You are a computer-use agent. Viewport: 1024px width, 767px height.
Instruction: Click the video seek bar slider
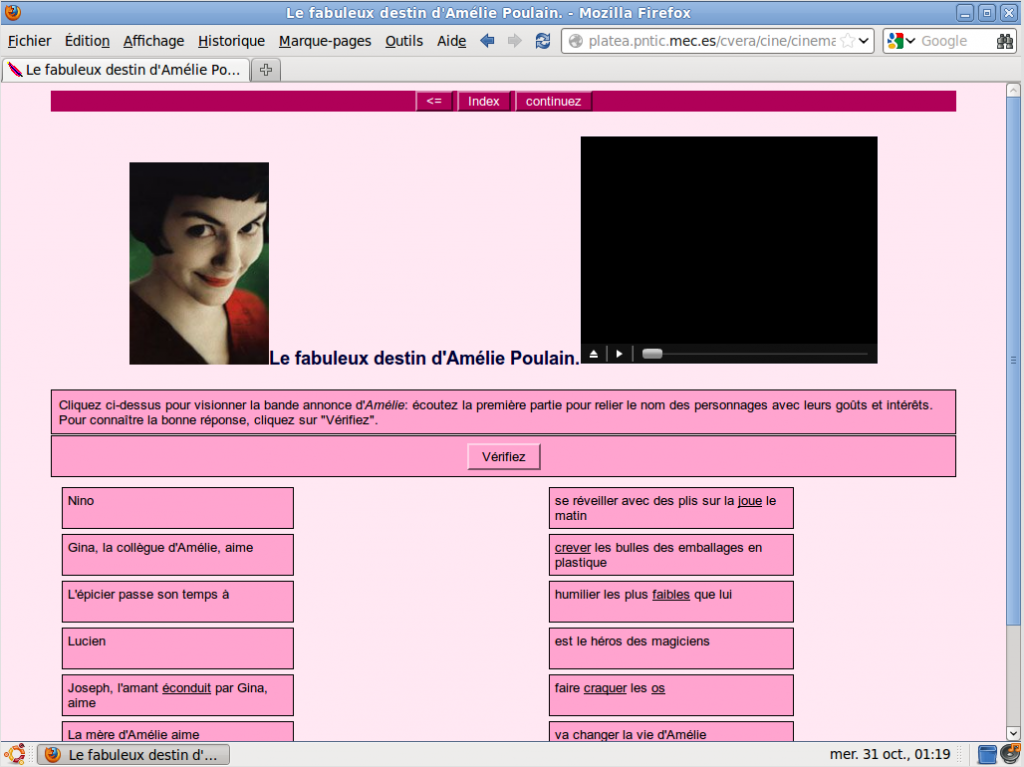click(x=652, y=352)
